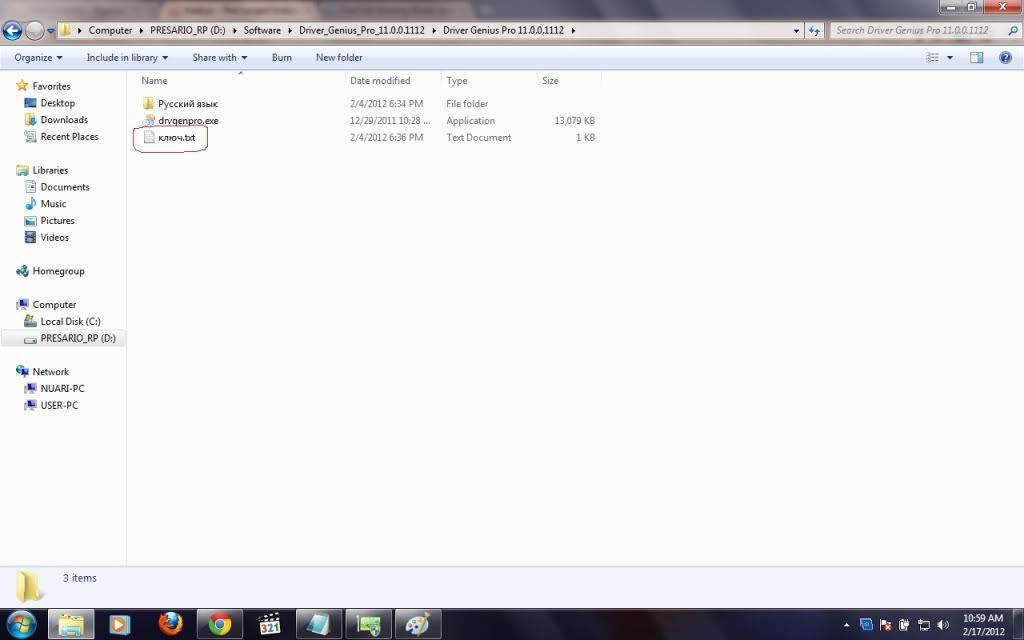Go to Software in the address breadcrumb
This screenshot has width=1024, height=640.
(262, 30)
